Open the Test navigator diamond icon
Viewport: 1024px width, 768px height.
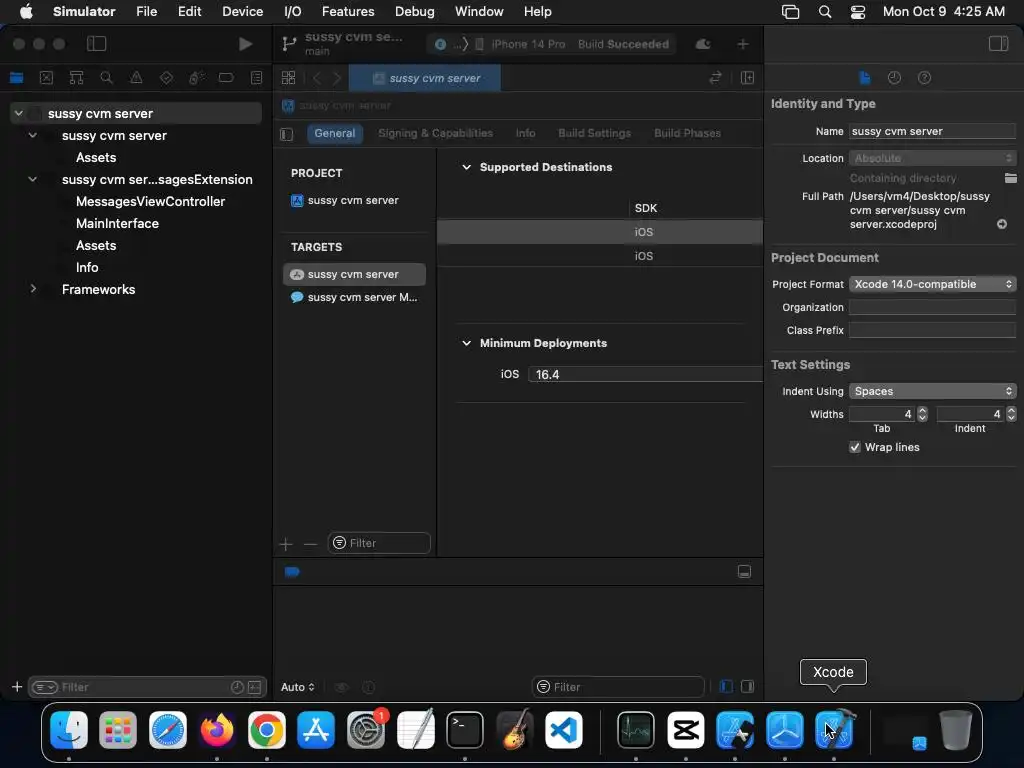point(167,78)
